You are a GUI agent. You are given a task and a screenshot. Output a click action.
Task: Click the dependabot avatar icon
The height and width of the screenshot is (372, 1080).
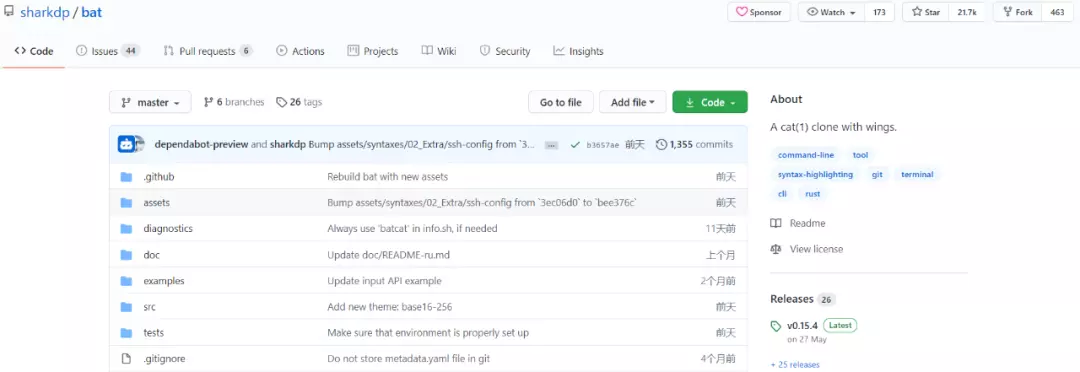[127, 145]
